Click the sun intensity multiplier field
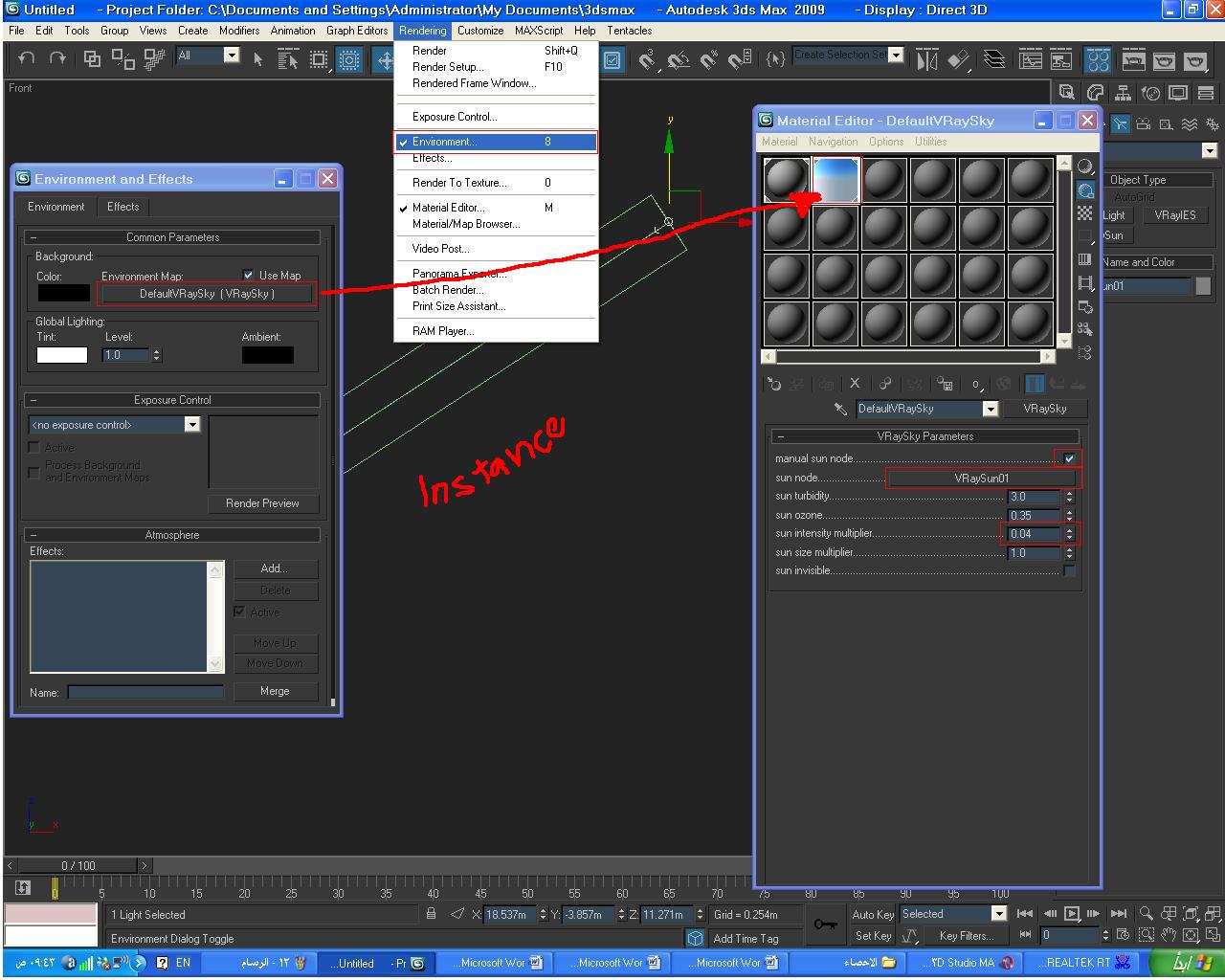Image resolution: width=1225 pixels, height=980 pixels. click(1034, 533)
